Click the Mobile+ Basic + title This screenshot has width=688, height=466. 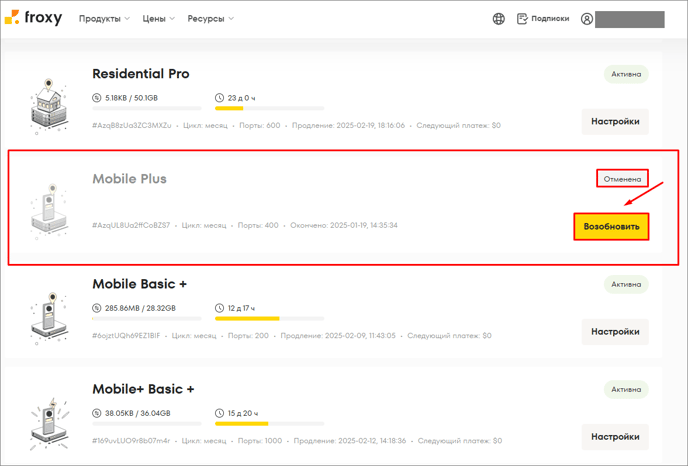[x=143, y=389]
